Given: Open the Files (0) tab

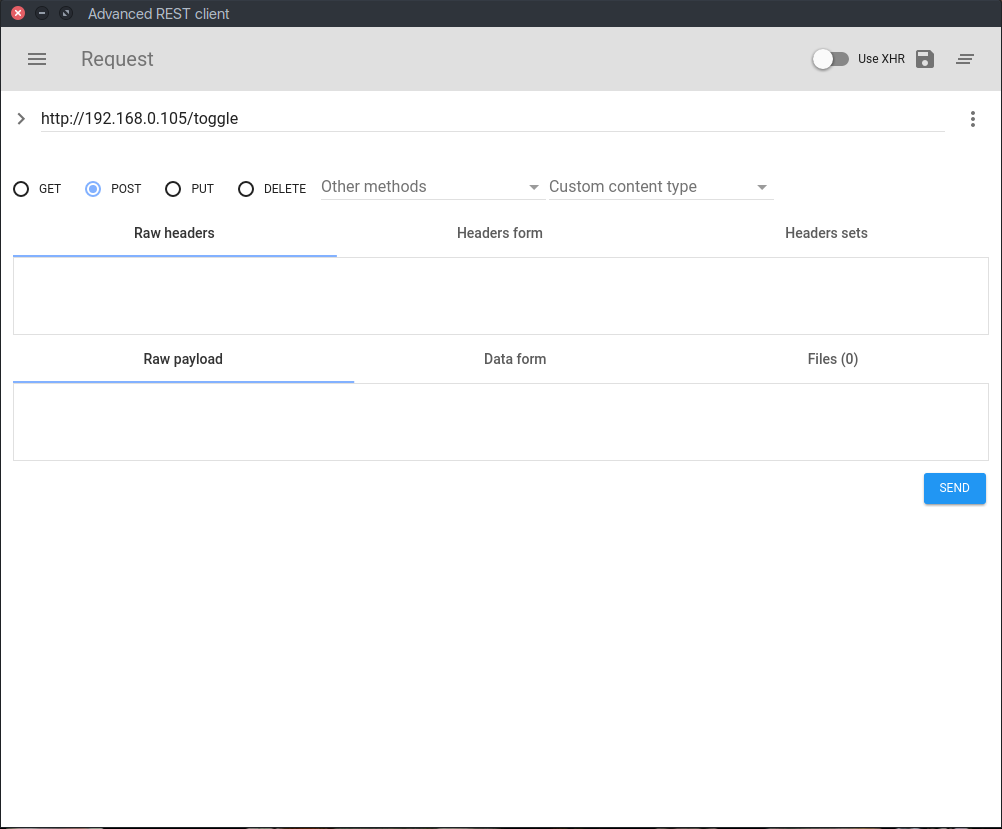Looking at the screenshot, I should point(832,359).
